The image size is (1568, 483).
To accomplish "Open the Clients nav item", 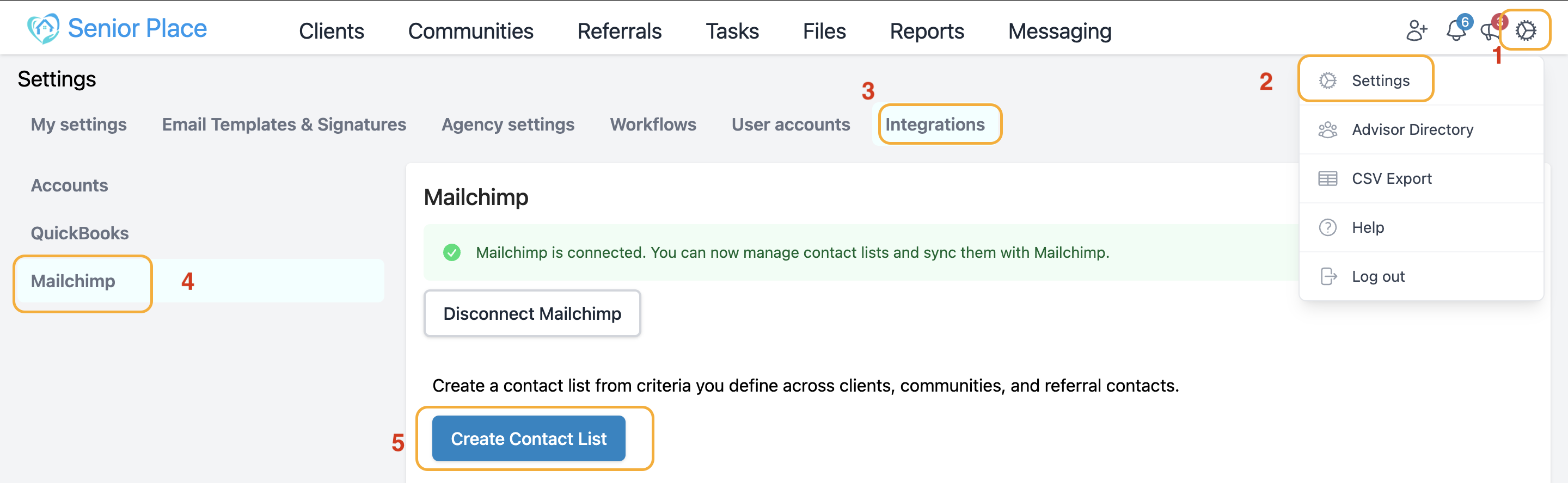I will [331, 31].
